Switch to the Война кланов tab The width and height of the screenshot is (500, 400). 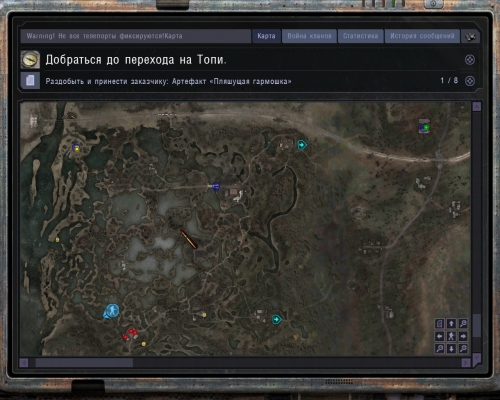click(x=309, y=36)
